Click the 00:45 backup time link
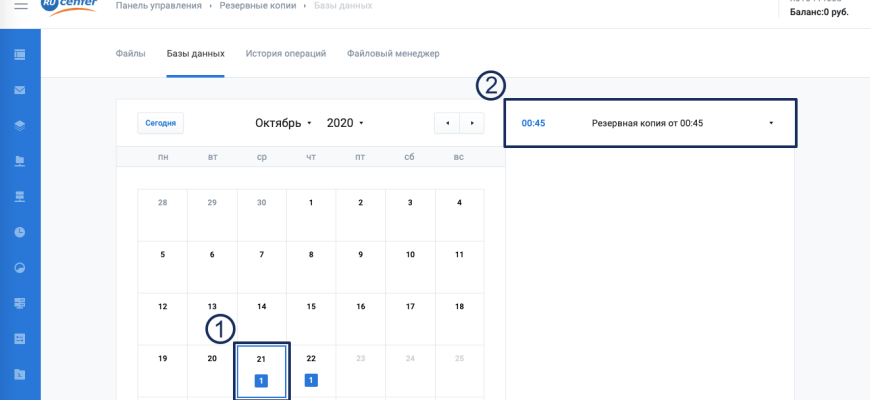 click(533, 123)
